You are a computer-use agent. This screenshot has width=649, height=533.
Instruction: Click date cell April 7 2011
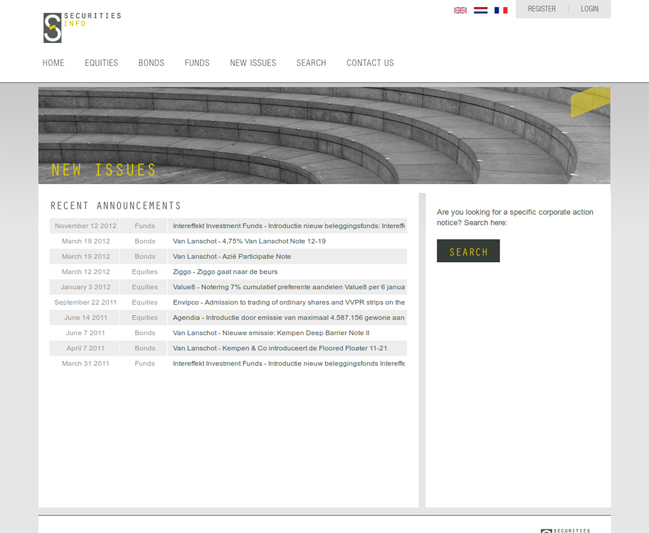(86, 348)
